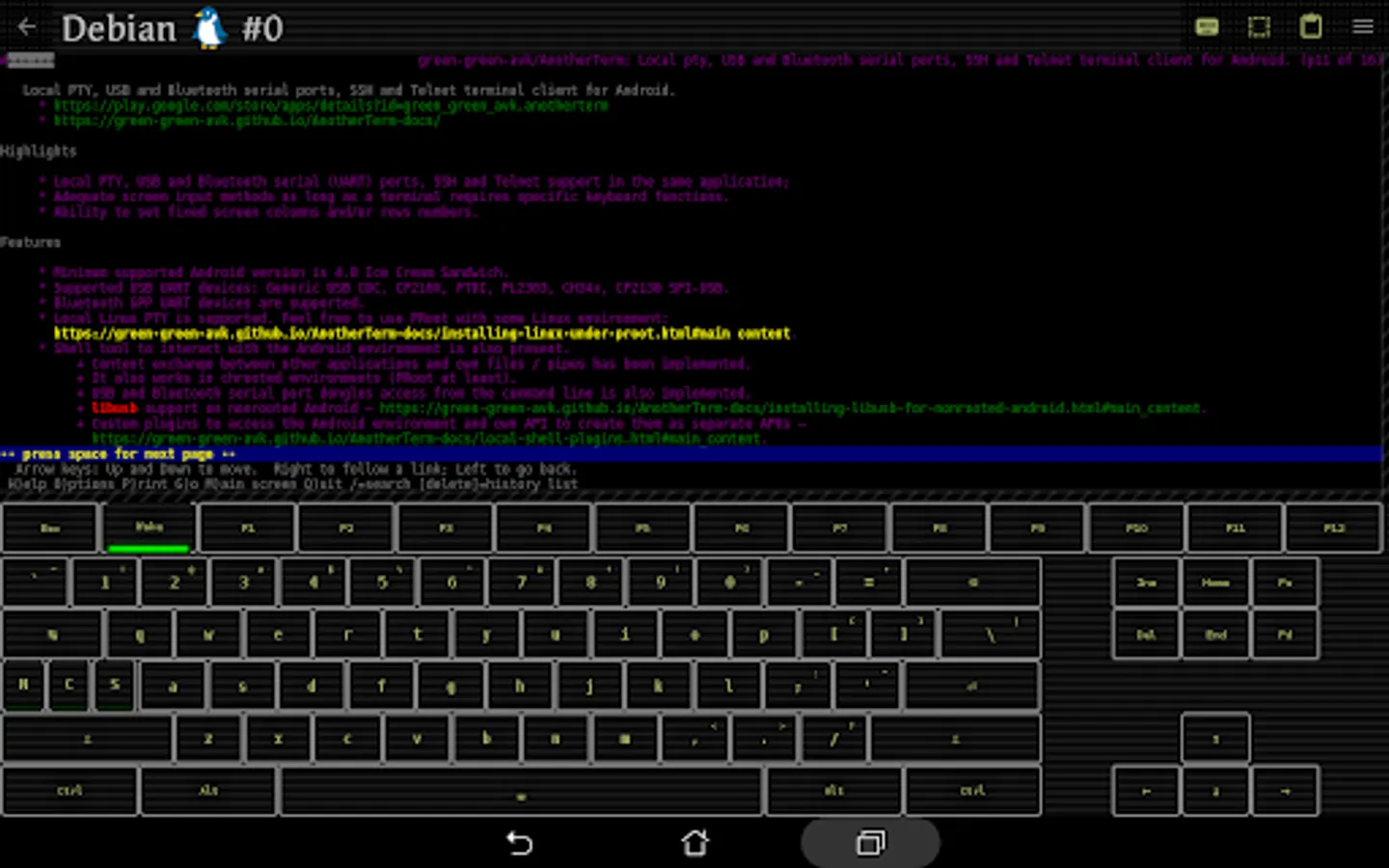Tap the down arrow key

(1215, 791)
